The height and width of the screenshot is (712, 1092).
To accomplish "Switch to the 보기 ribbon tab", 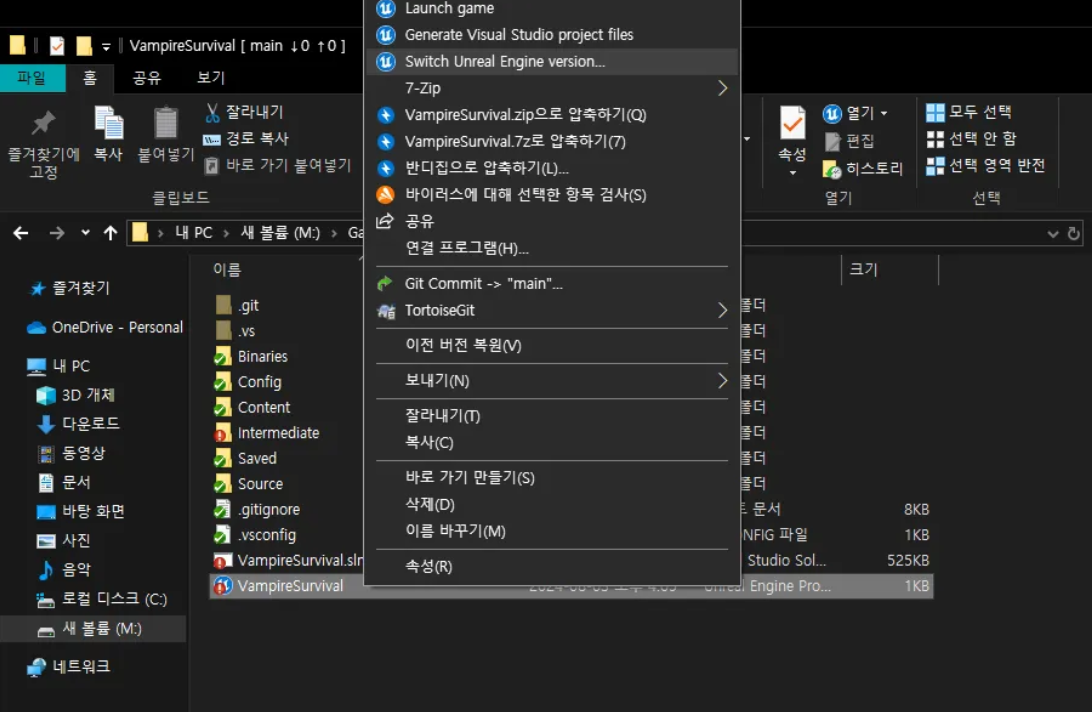I will 210,78.
